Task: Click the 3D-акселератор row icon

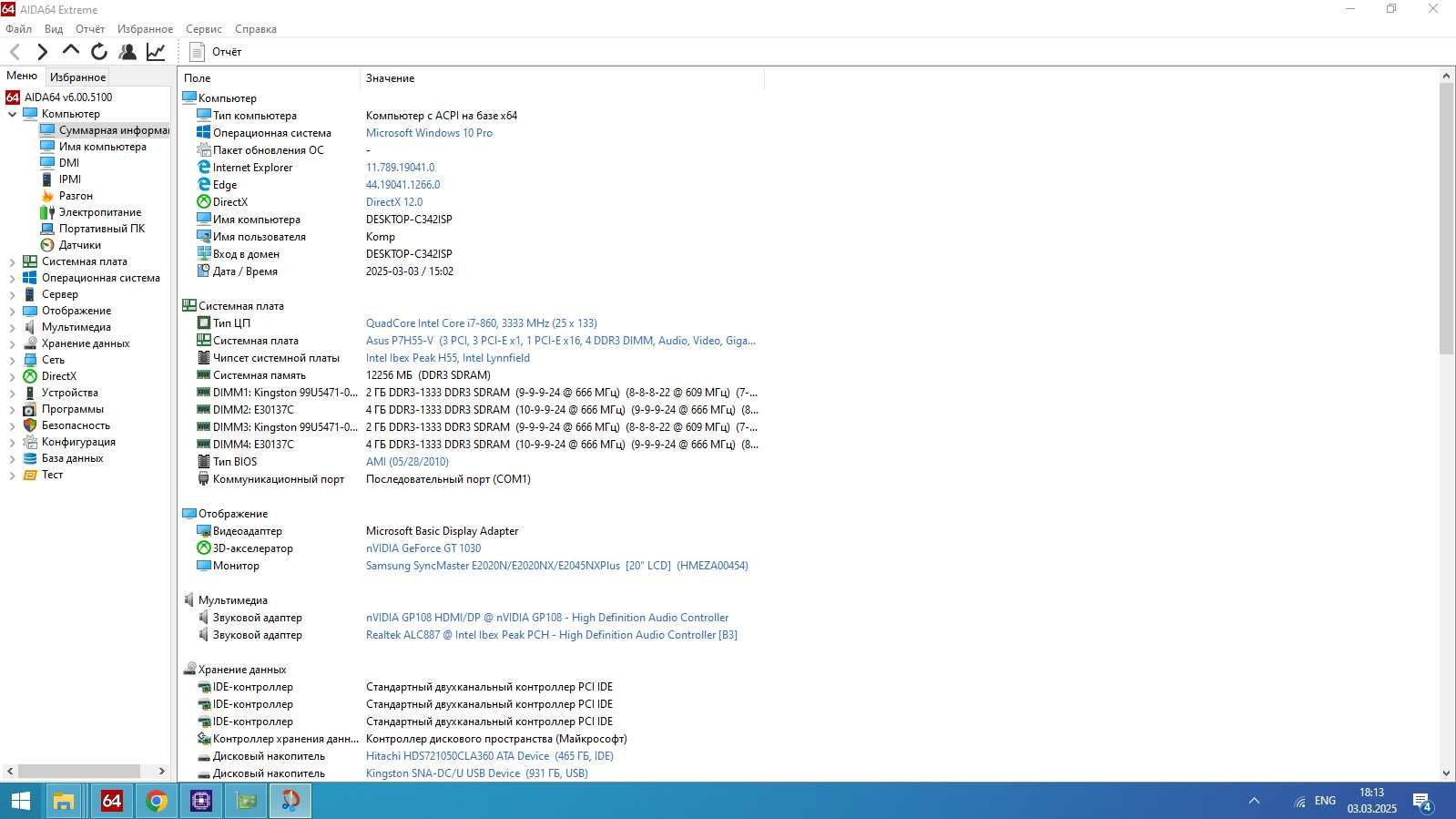Action: (x=204, y=548)
